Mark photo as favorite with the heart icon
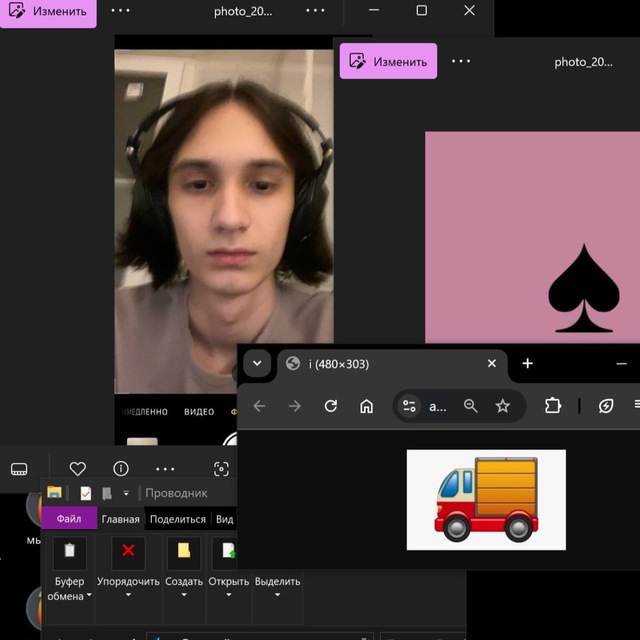Image resolution: width=640 pixels, height=640 pixels. tap(78, 469)
